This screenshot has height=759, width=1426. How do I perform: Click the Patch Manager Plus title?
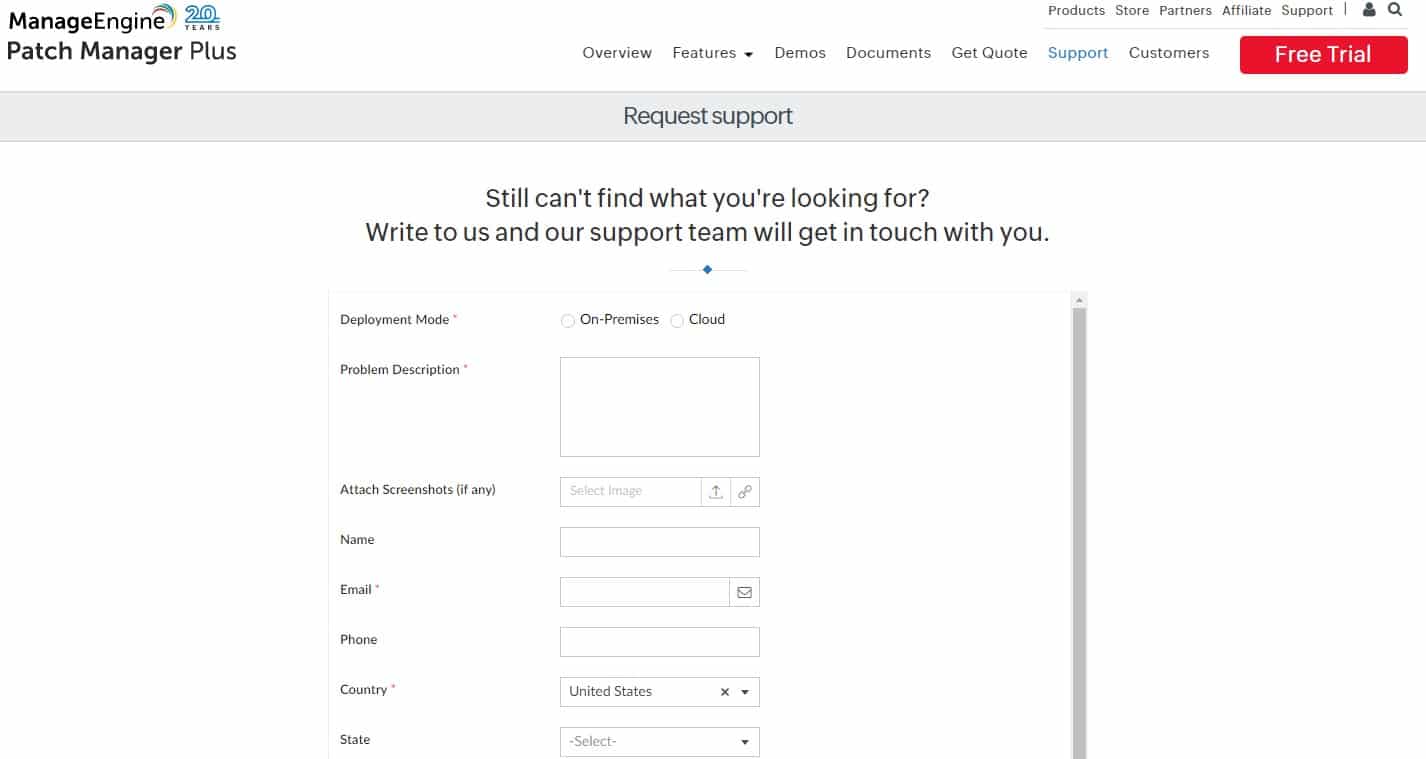point(122,51)
